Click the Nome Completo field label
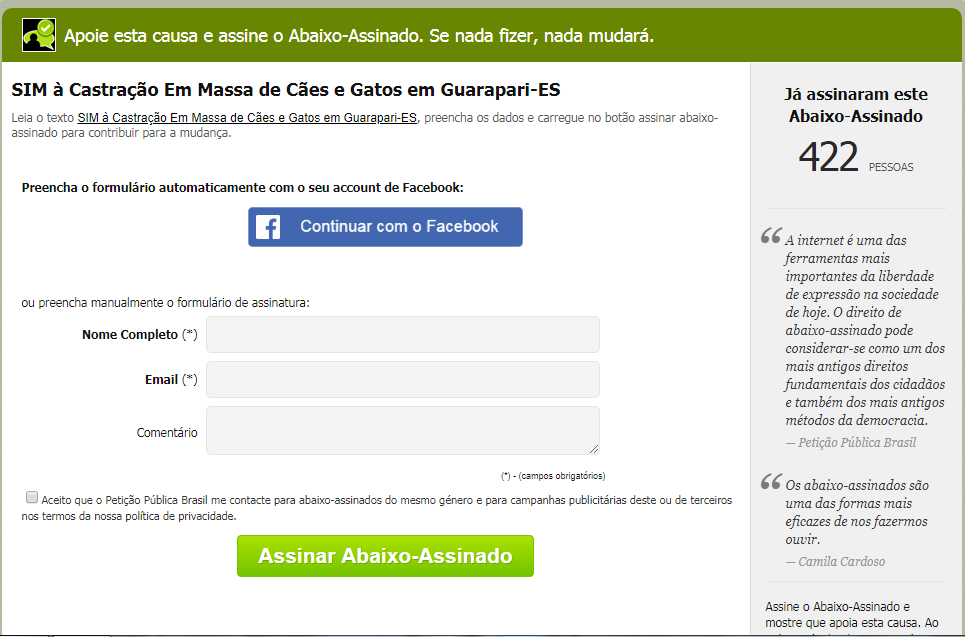 (x=140, y=334)
